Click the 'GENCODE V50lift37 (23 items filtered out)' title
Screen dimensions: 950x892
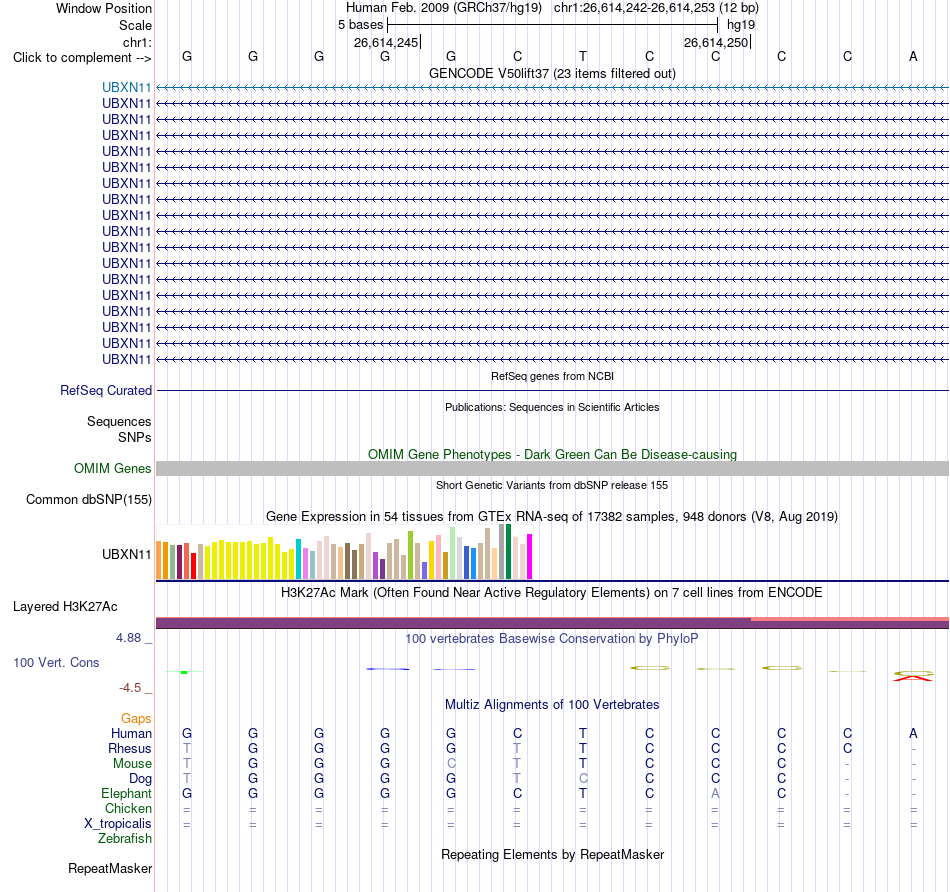[x=552, y=73]
